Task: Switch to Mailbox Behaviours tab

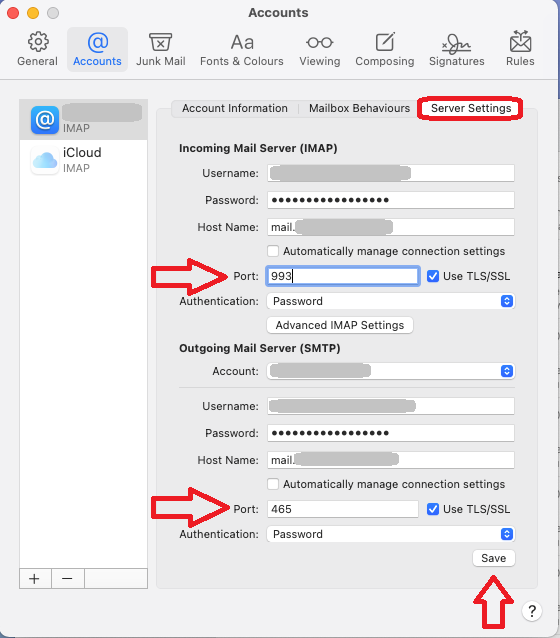Action: (x=359, y=108)
